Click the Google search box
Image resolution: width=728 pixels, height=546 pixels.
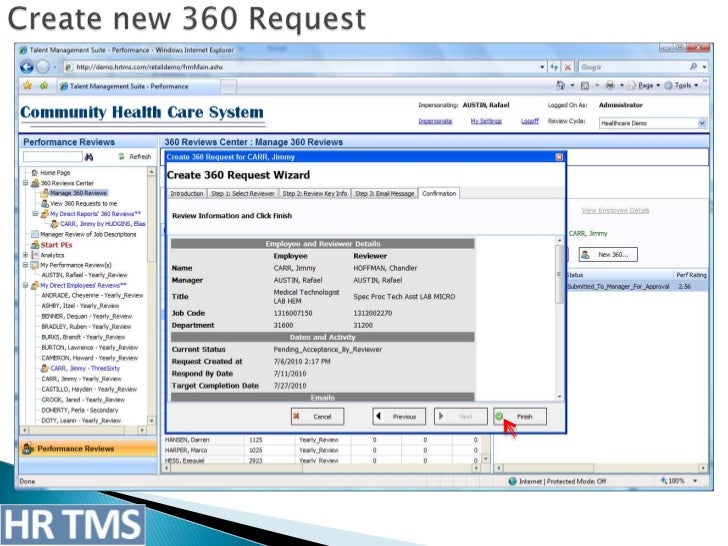[x=634, y=67]
